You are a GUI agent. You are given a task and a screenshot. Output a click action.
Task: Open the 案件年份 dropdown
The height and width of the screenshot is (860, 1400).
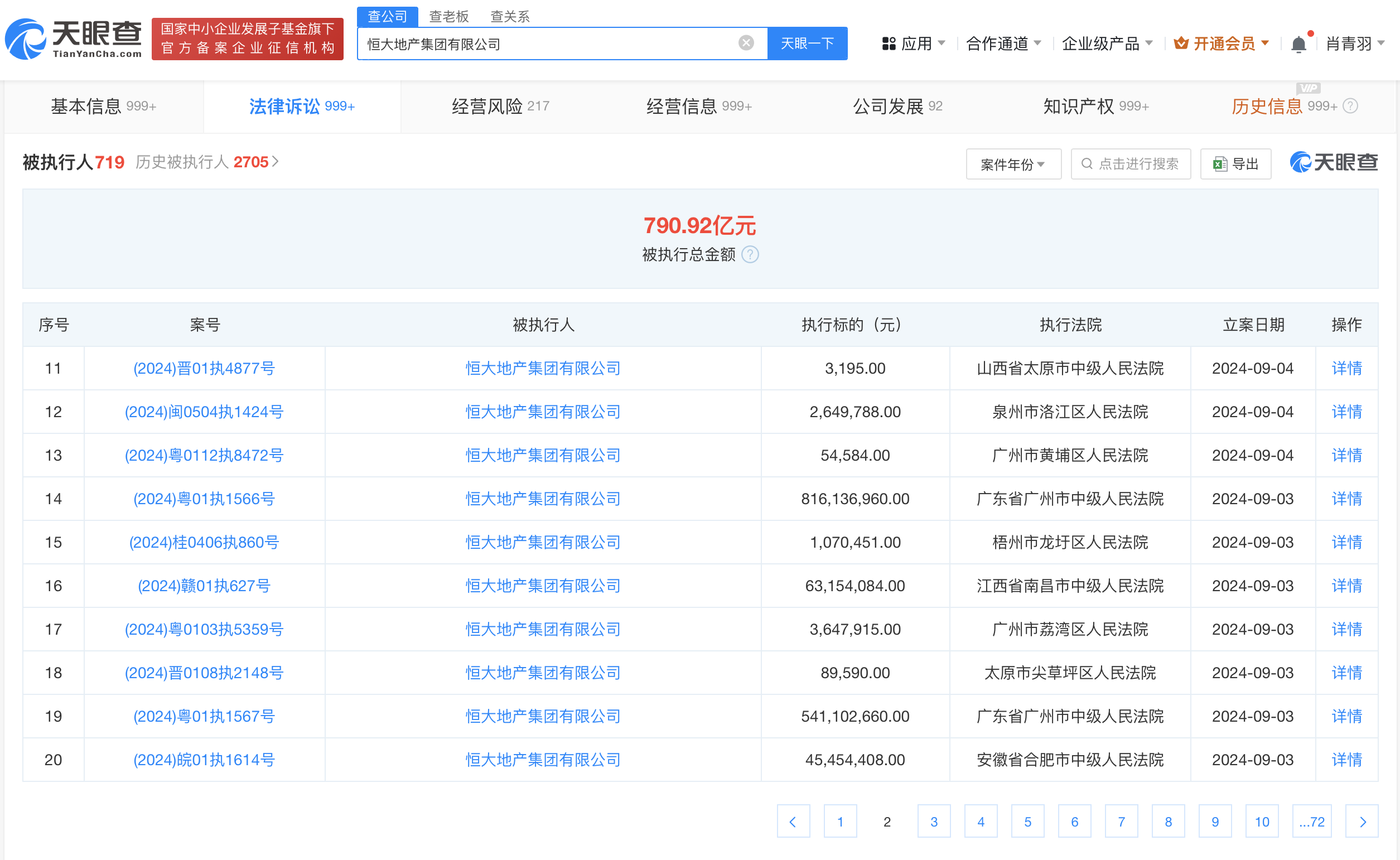click(x=1013, y=164)
